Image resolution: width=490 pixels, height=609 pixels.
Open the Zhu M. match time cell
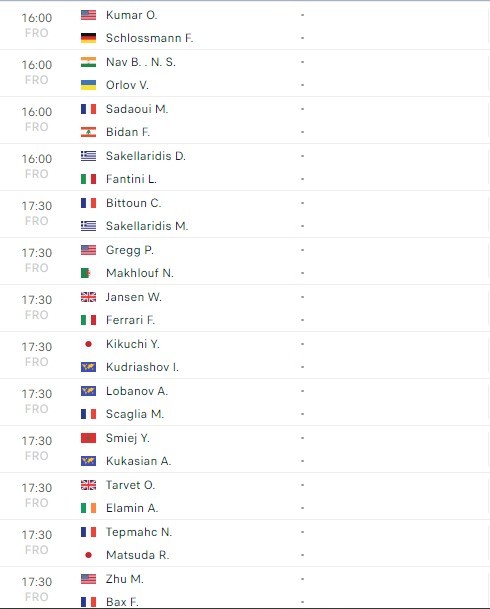(x=36, y=589)
